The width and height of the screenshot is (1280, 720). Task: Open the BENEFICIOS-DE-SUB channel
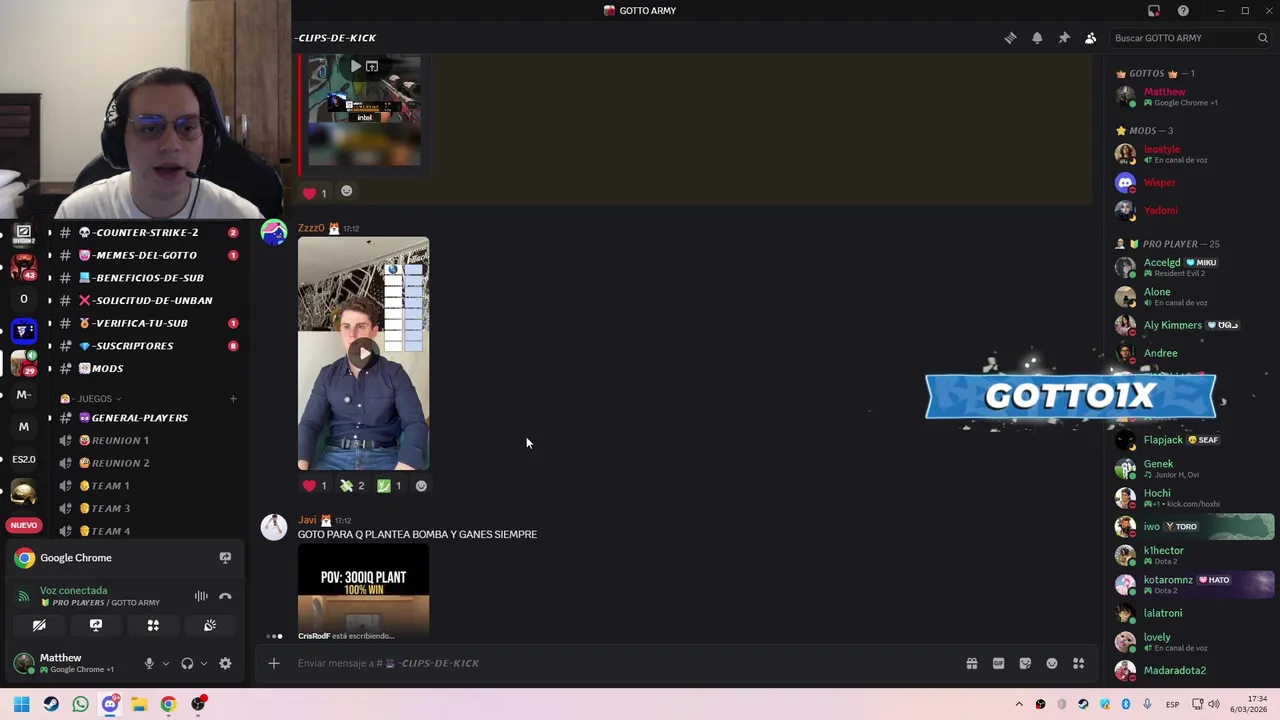148,278
